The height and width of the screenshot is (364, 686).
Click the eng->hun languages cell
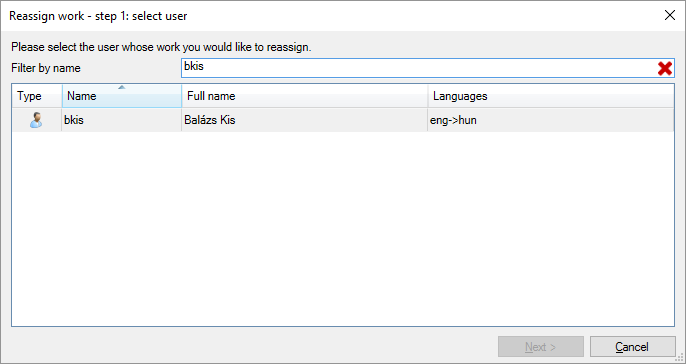pos(453,120)
